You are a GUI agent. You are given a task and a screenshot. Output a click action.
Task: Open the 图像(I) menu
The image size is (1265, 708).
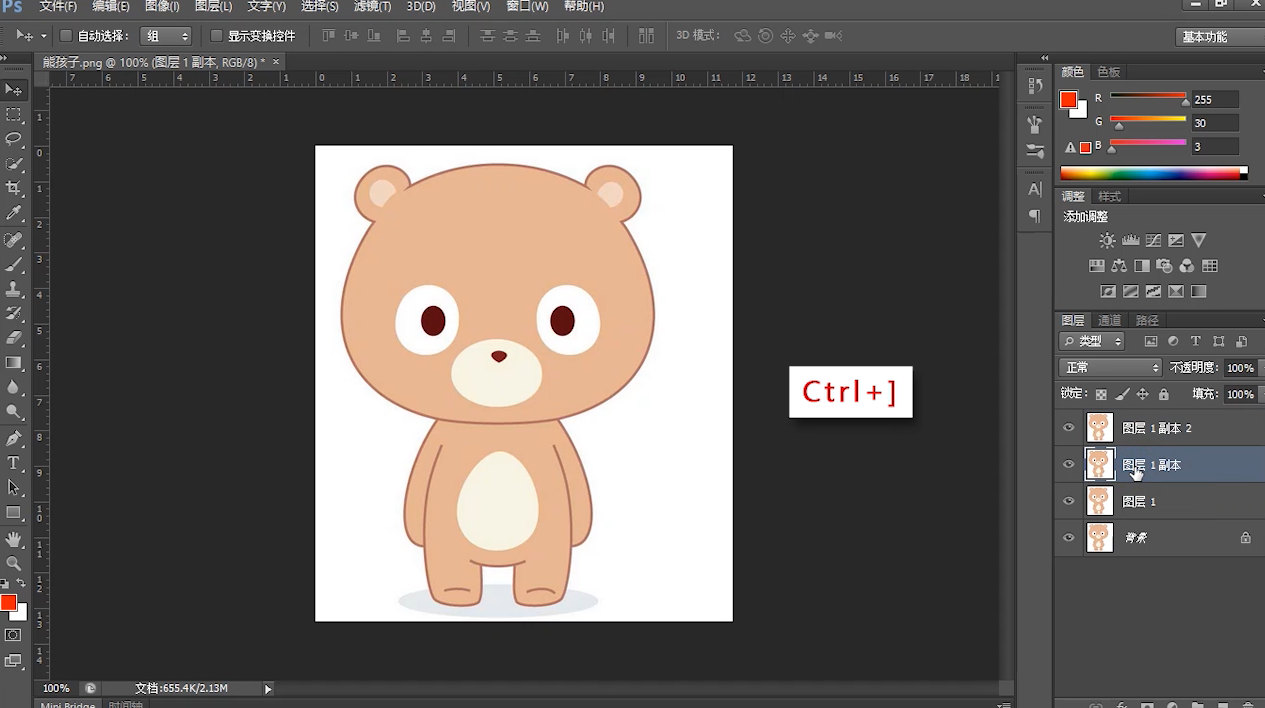(162, 6)
